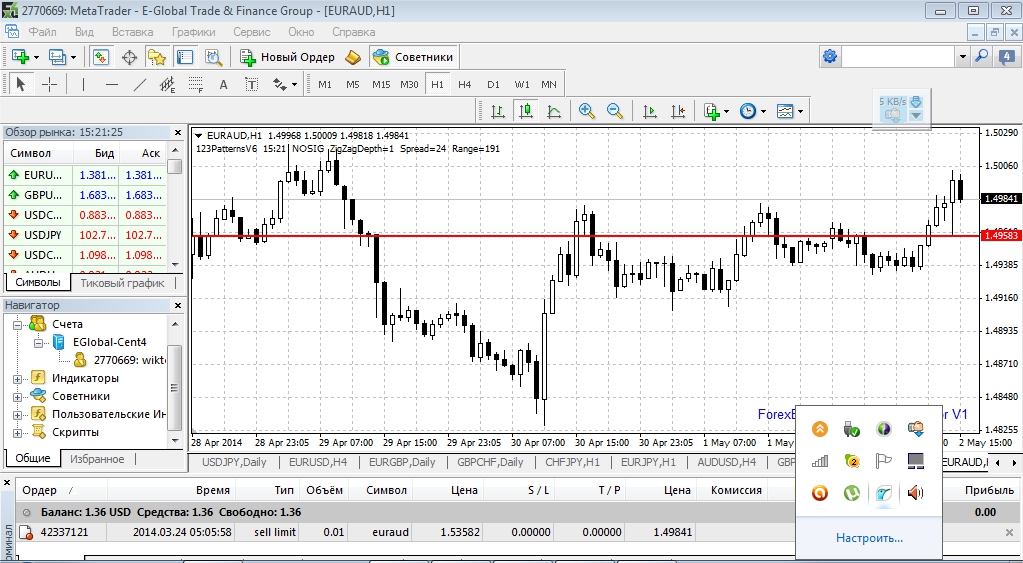Click the toolbar search input field

(x=898, y=57)
